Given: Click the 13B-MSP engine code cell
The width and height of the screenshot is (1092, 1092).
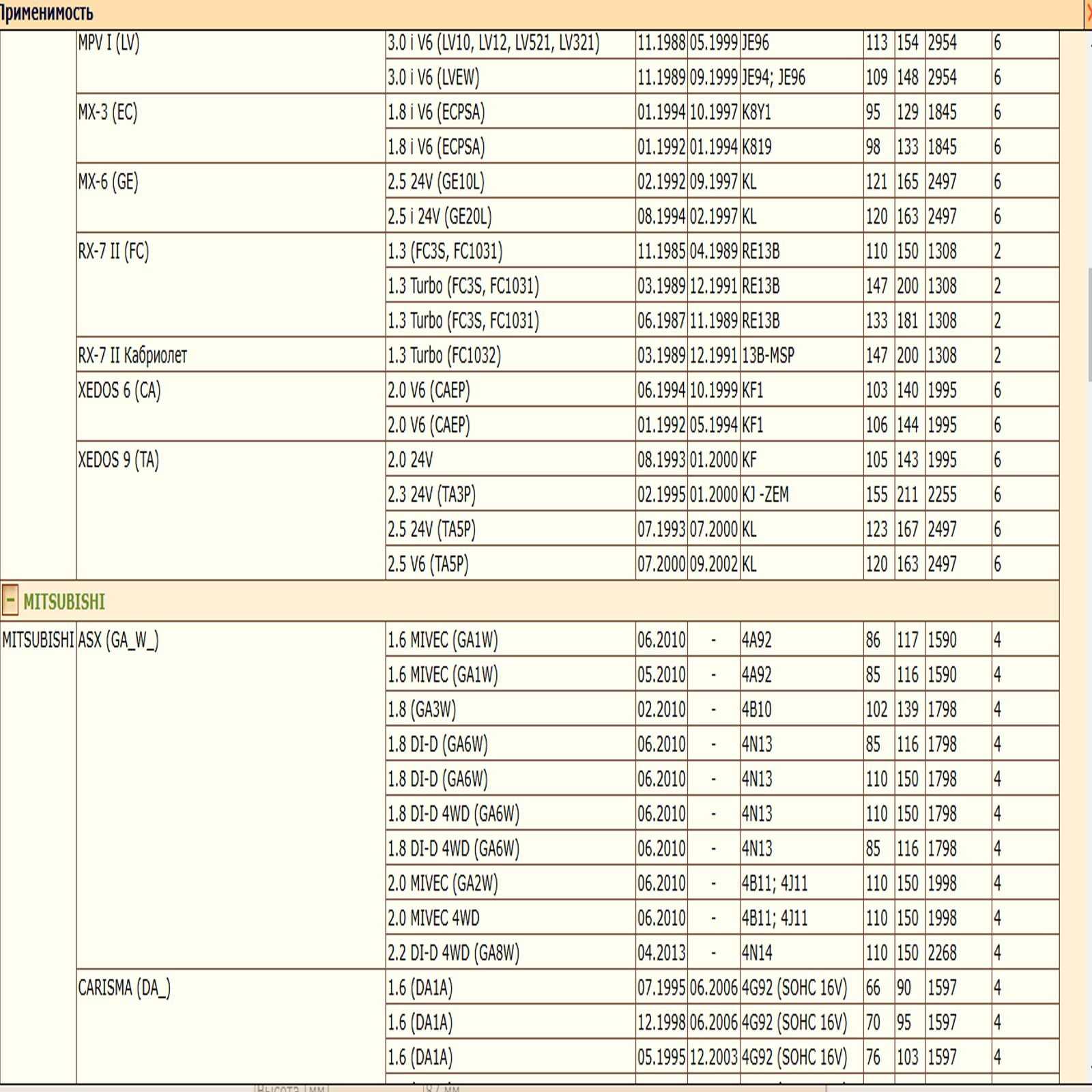Looking at the screenshot, I should pos(768,356).
